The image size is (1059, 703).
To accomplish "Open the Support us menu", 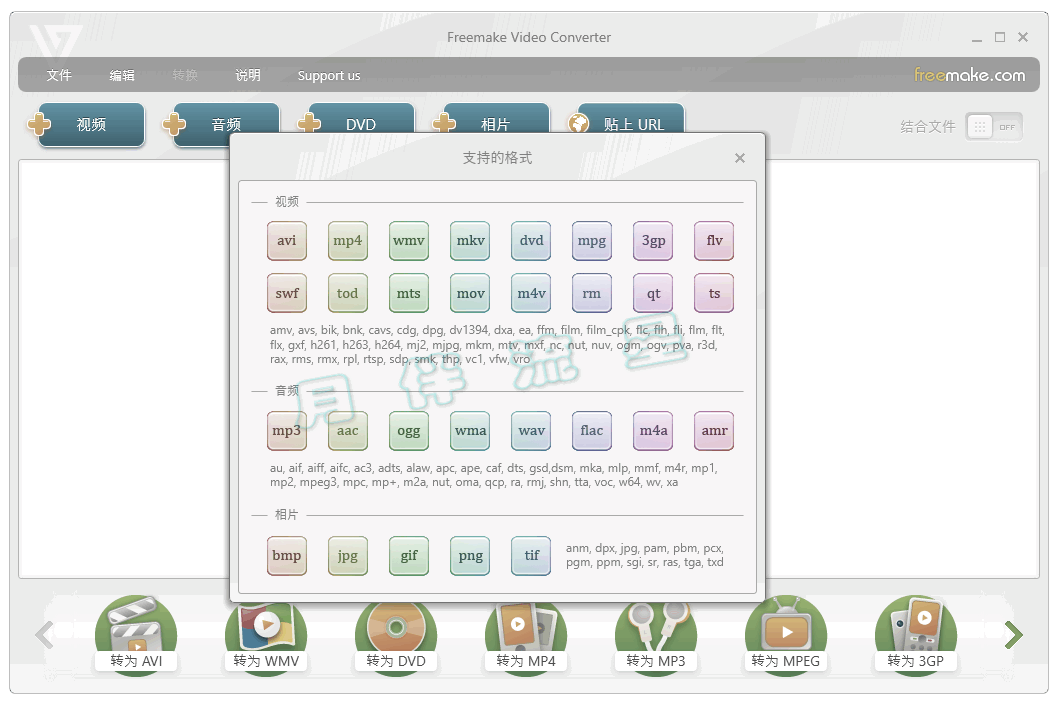I will click(x=329, y=75).
